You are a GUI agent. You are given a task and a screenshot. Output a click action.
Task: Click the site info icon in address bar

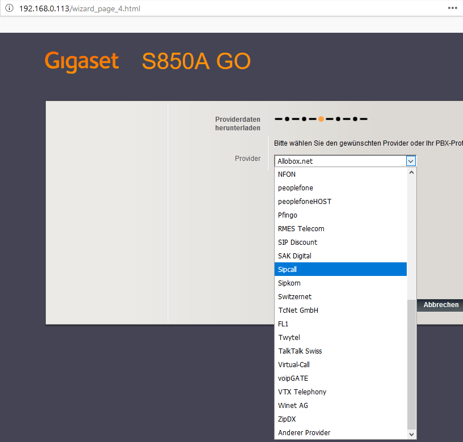(x=9, y=8)
